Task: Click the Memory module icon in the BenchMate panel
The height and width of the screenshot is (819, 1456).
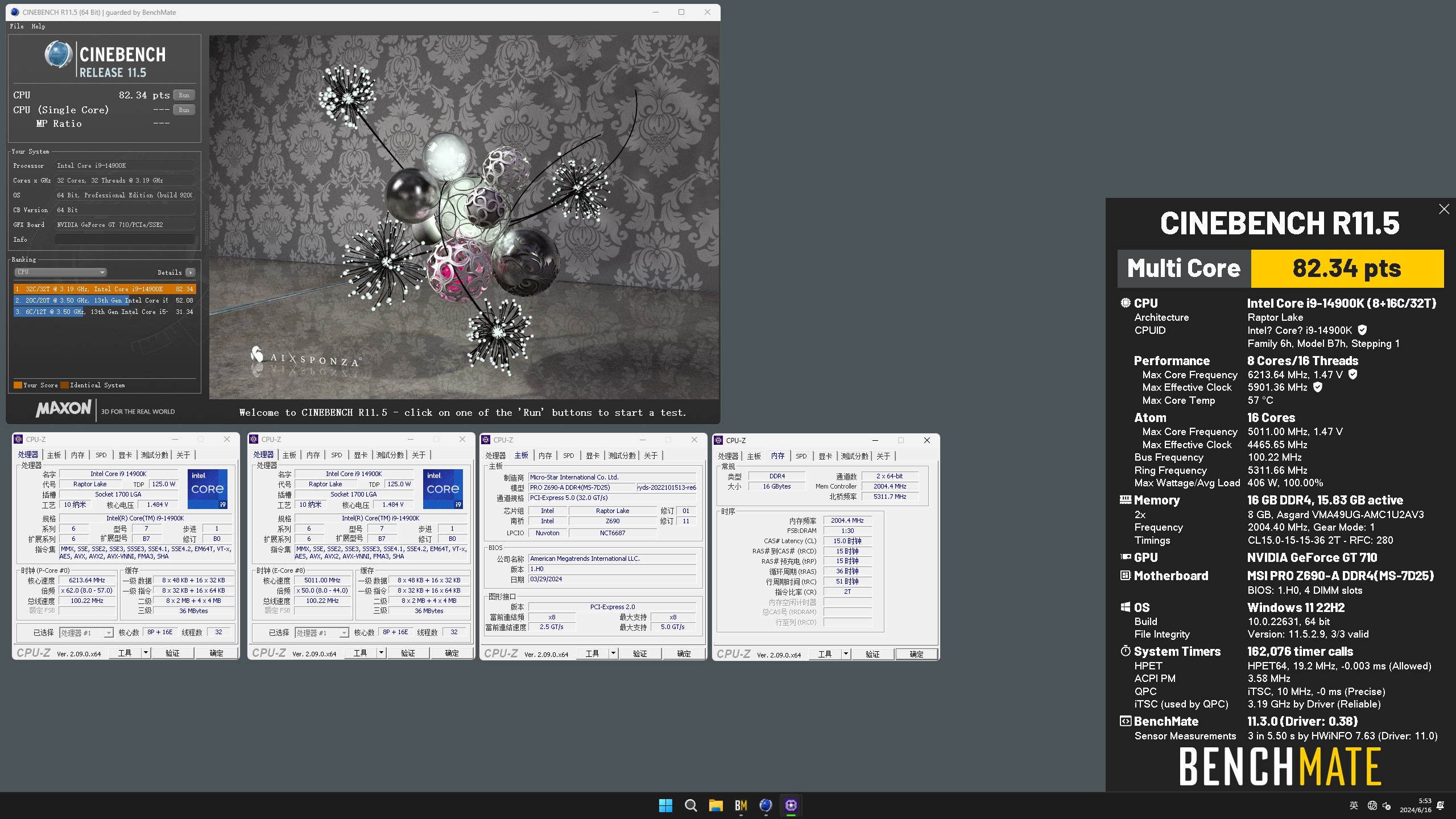Action: (1125, 500)
